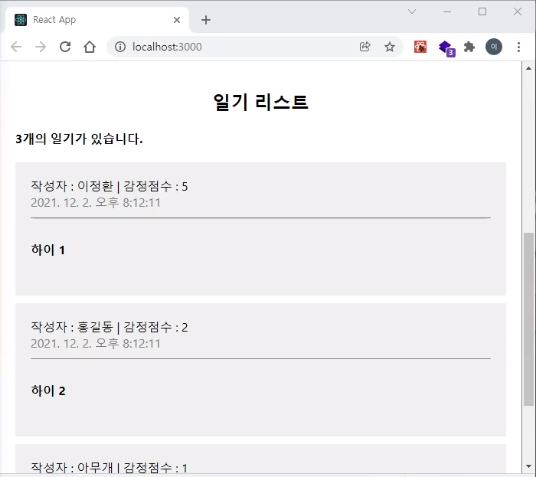Go to the home page icon
Image resolution: width=536 pixels, height=477 pixels.
point(90,47)
